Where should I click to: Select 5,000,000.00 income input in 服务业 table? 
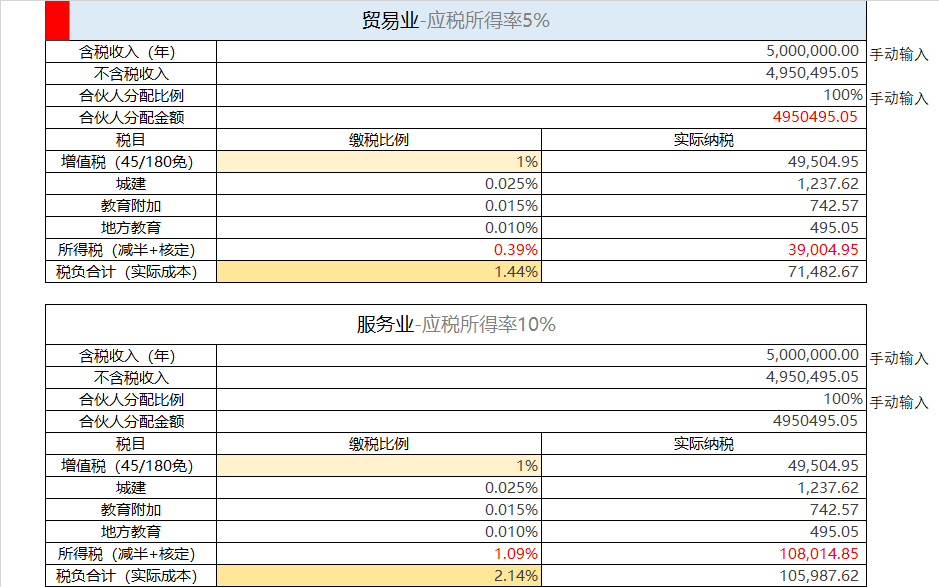coord(541,355)
